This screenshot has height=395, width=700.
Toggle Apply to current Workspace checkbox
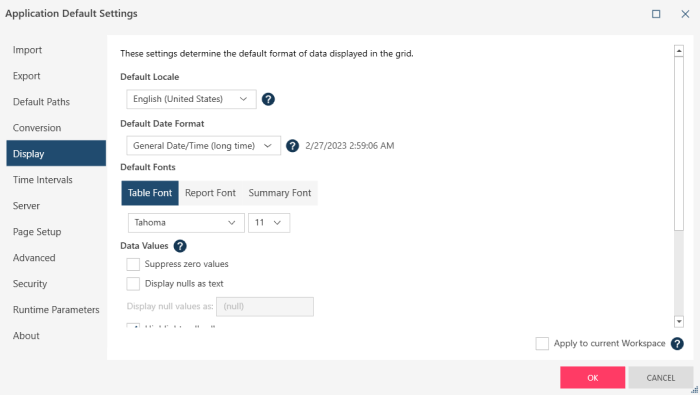pos(542,343)
